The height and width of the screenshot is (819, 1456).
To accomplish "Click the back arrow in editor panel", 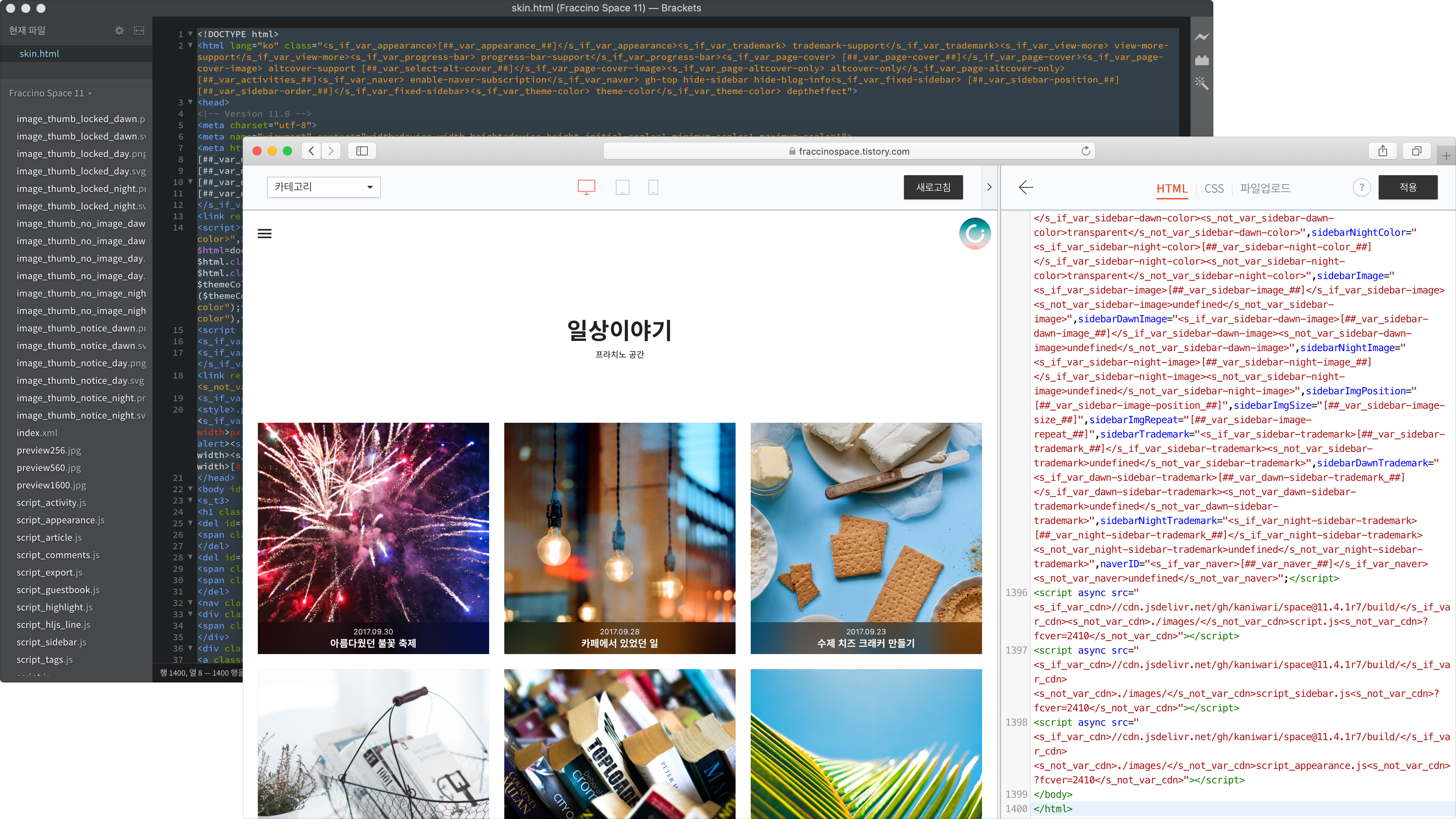I will 1026,187.
